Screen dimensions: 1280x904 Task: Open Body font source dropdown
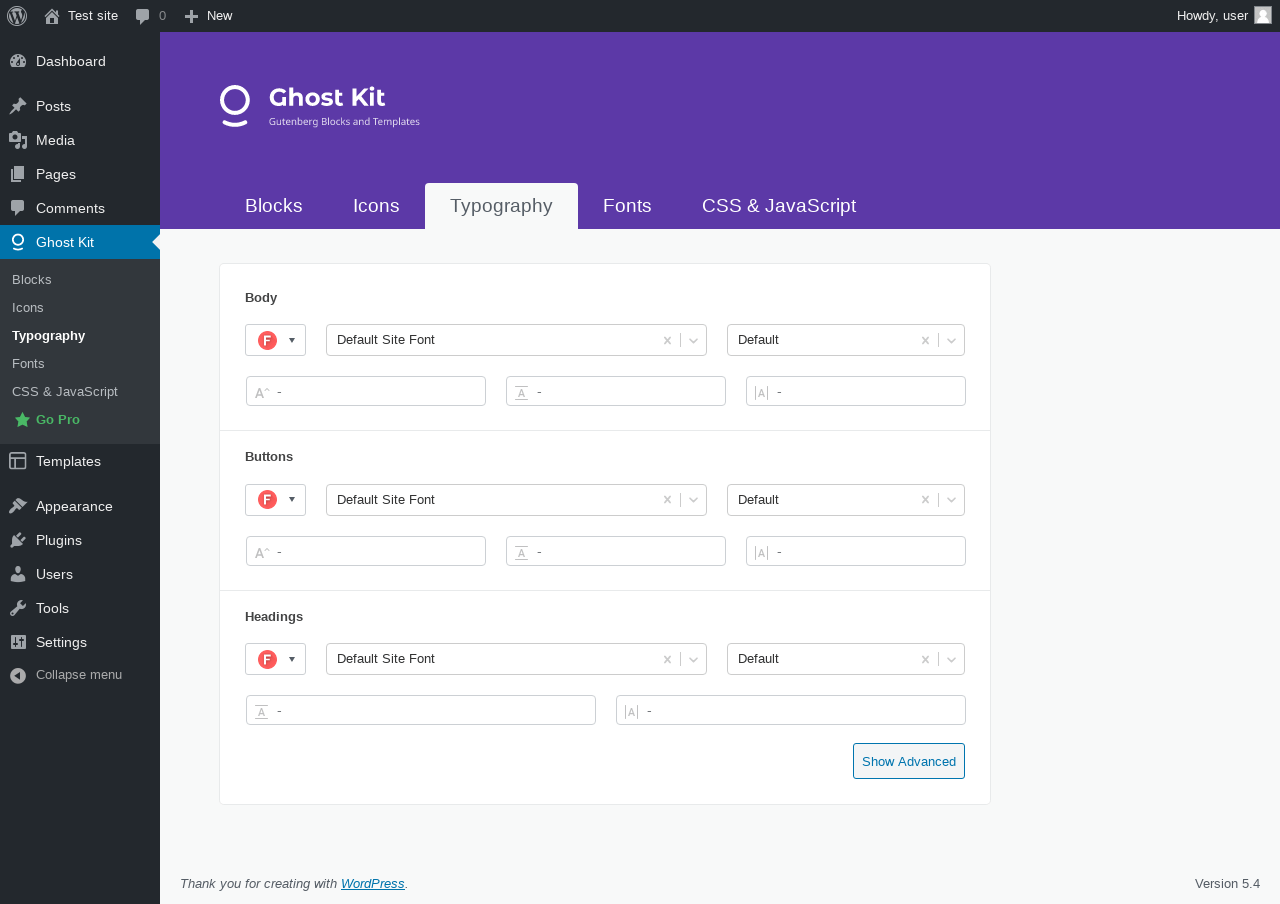click(275, 340)
